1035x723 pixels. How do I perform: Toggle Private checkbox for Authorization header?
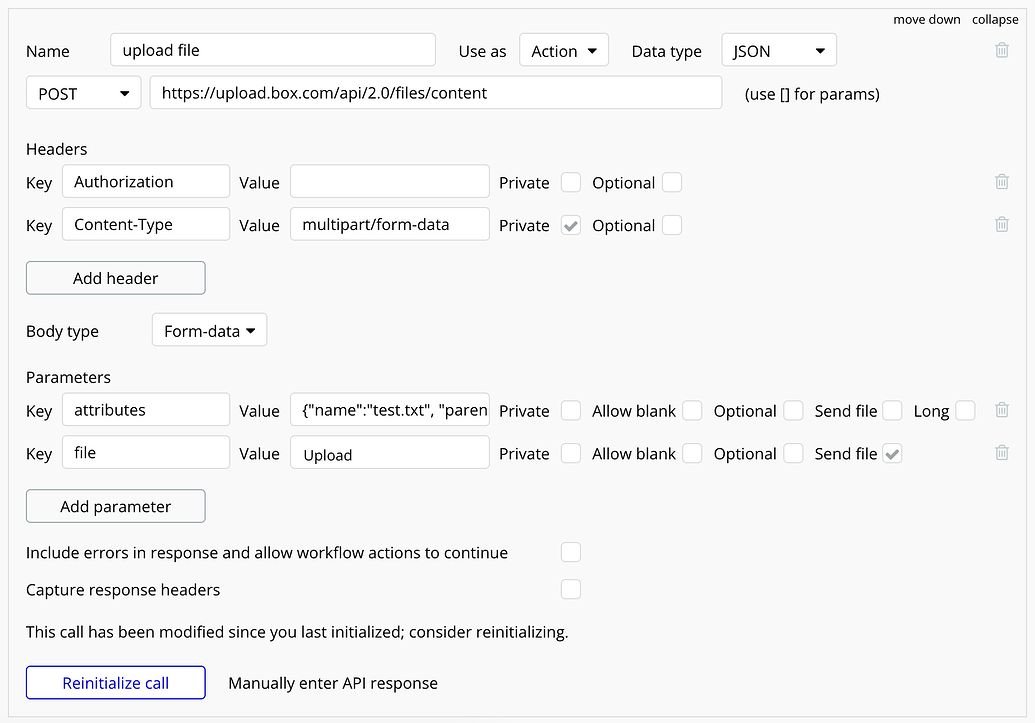pyautogui.click(x=571, y=182)
